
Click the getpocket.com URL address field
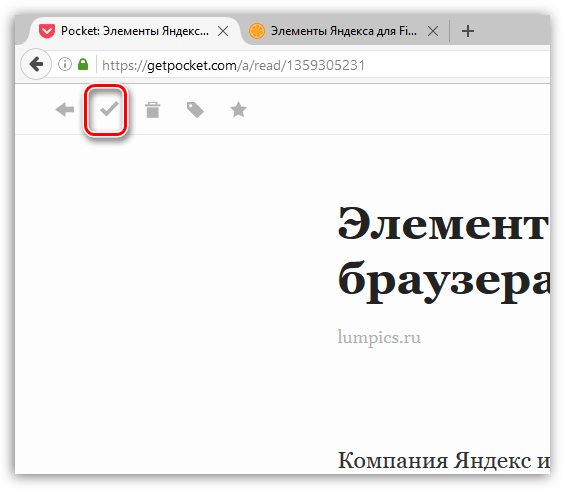[323, 65]
